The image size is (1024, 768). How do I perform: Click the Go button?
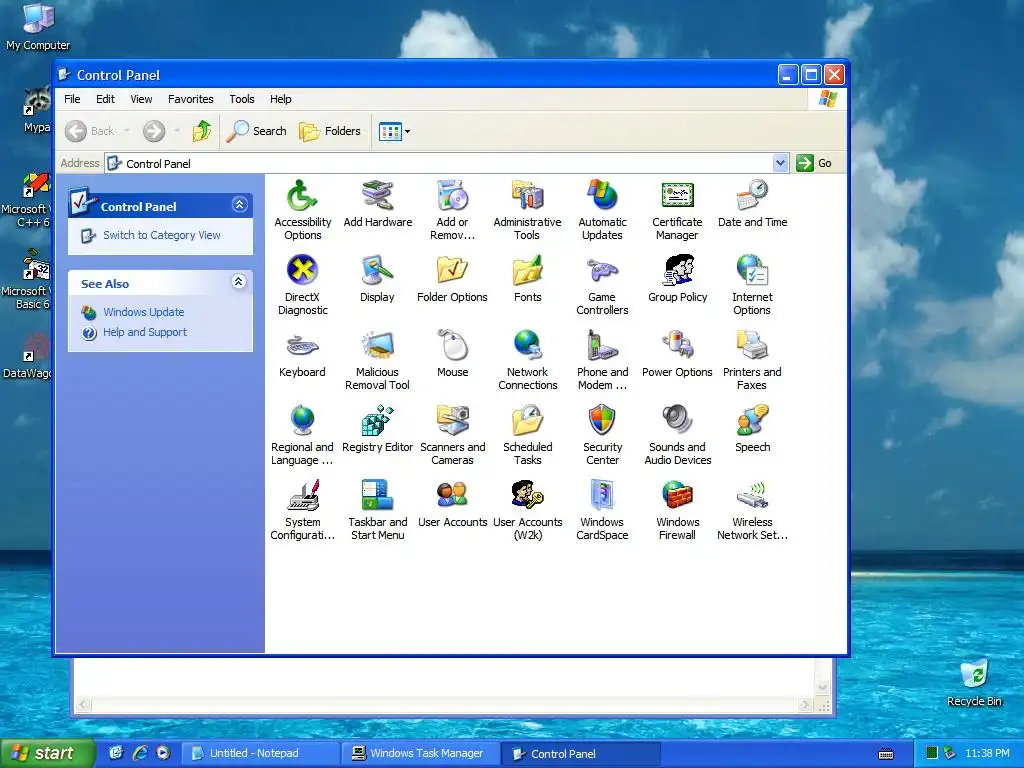pos(814,163)
